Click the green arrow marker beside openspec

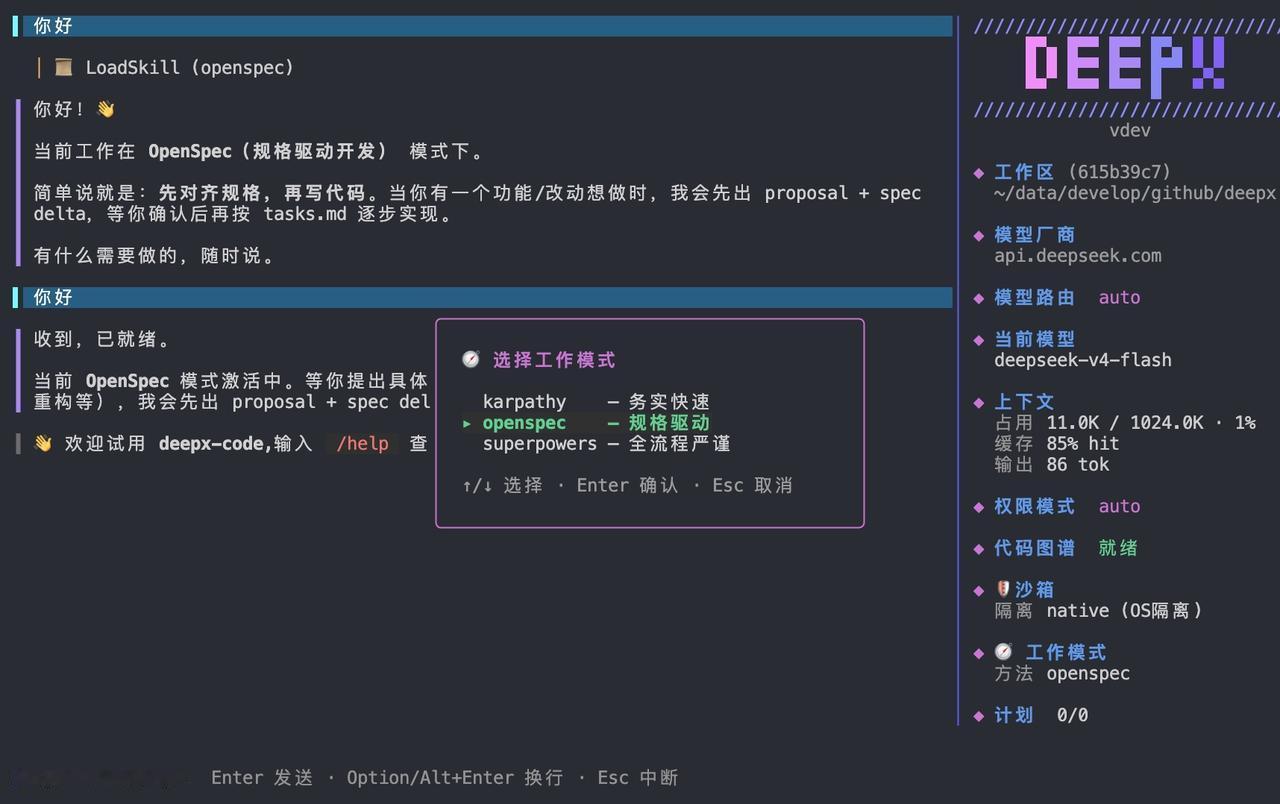pyautogui.click(x=467, y=424)
